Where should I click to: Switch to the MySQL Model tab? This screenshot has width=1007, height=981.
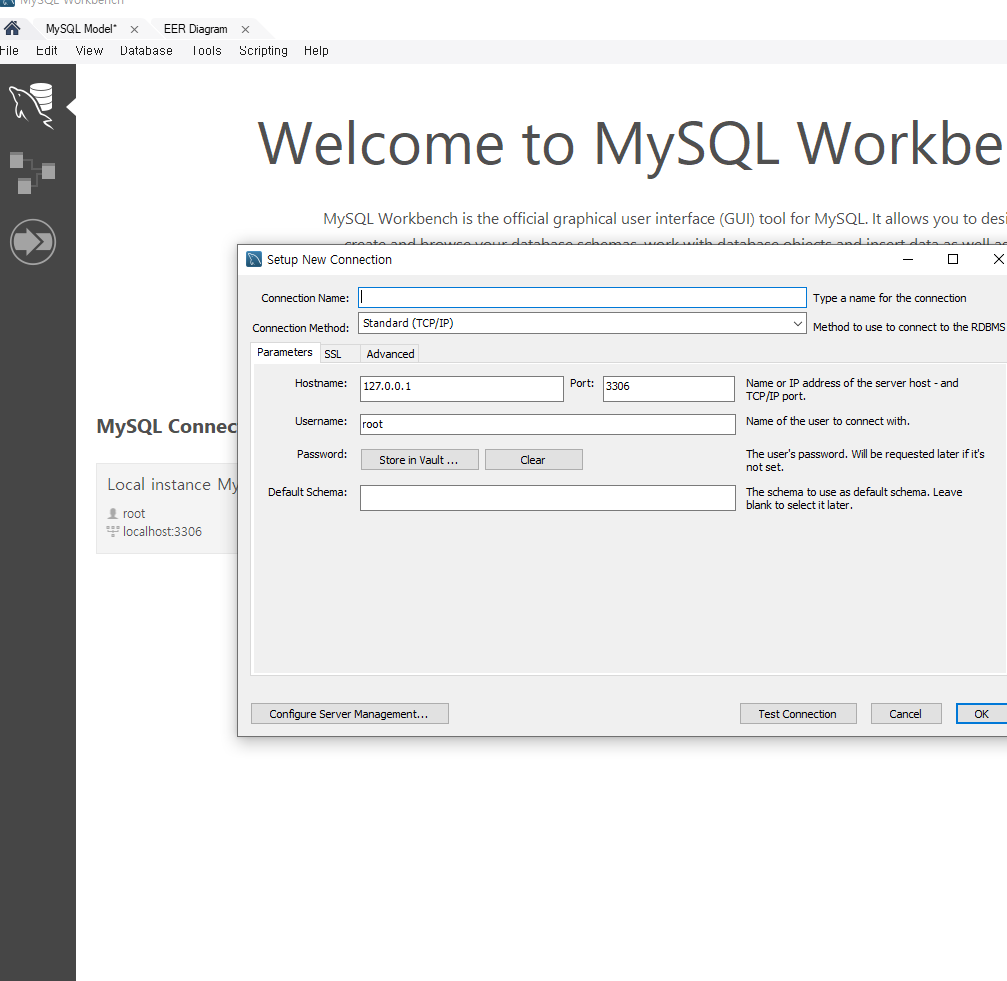coord(81,29)
